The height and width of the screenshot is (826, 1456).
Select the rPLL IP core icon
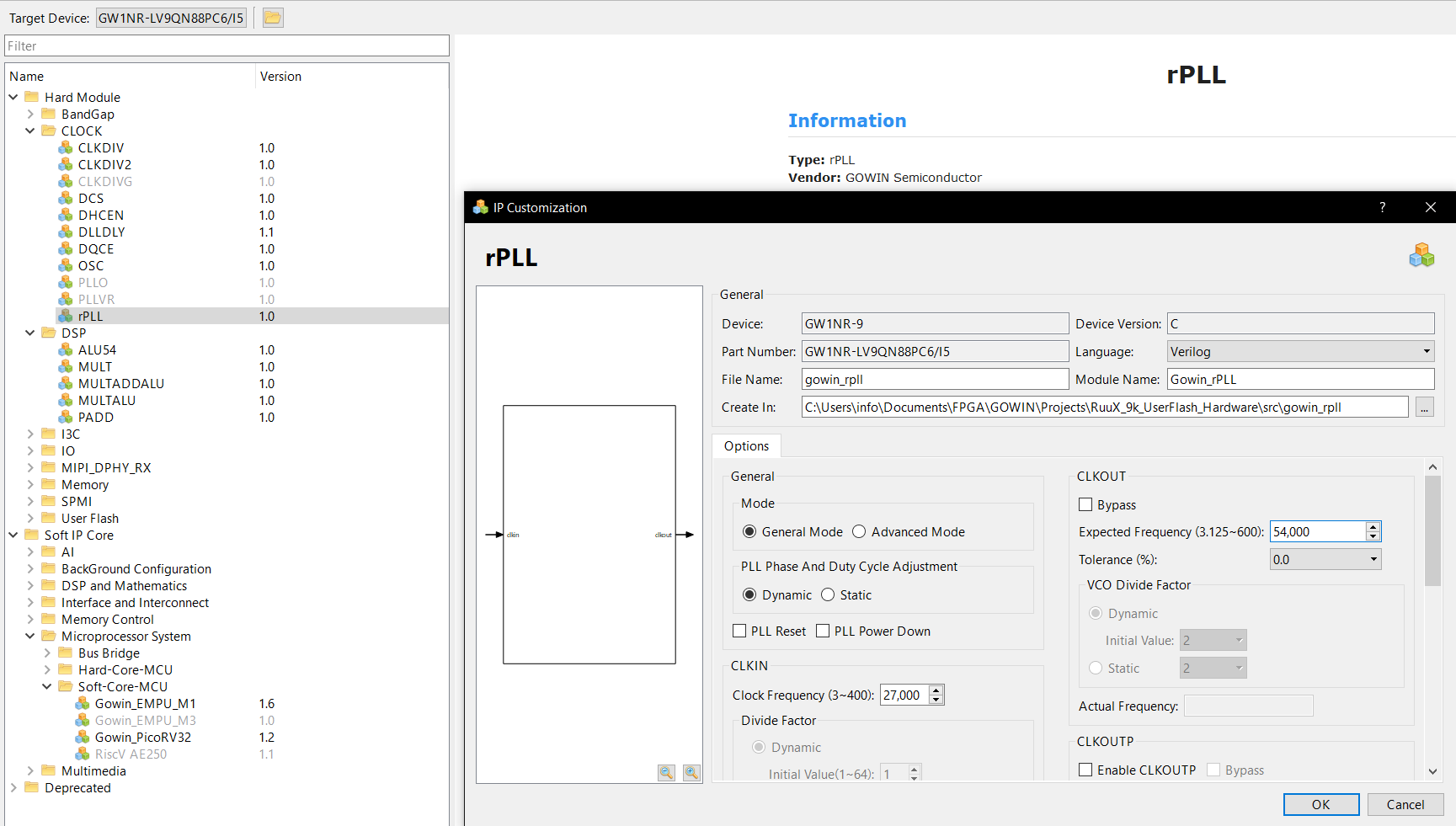[66, 316]
